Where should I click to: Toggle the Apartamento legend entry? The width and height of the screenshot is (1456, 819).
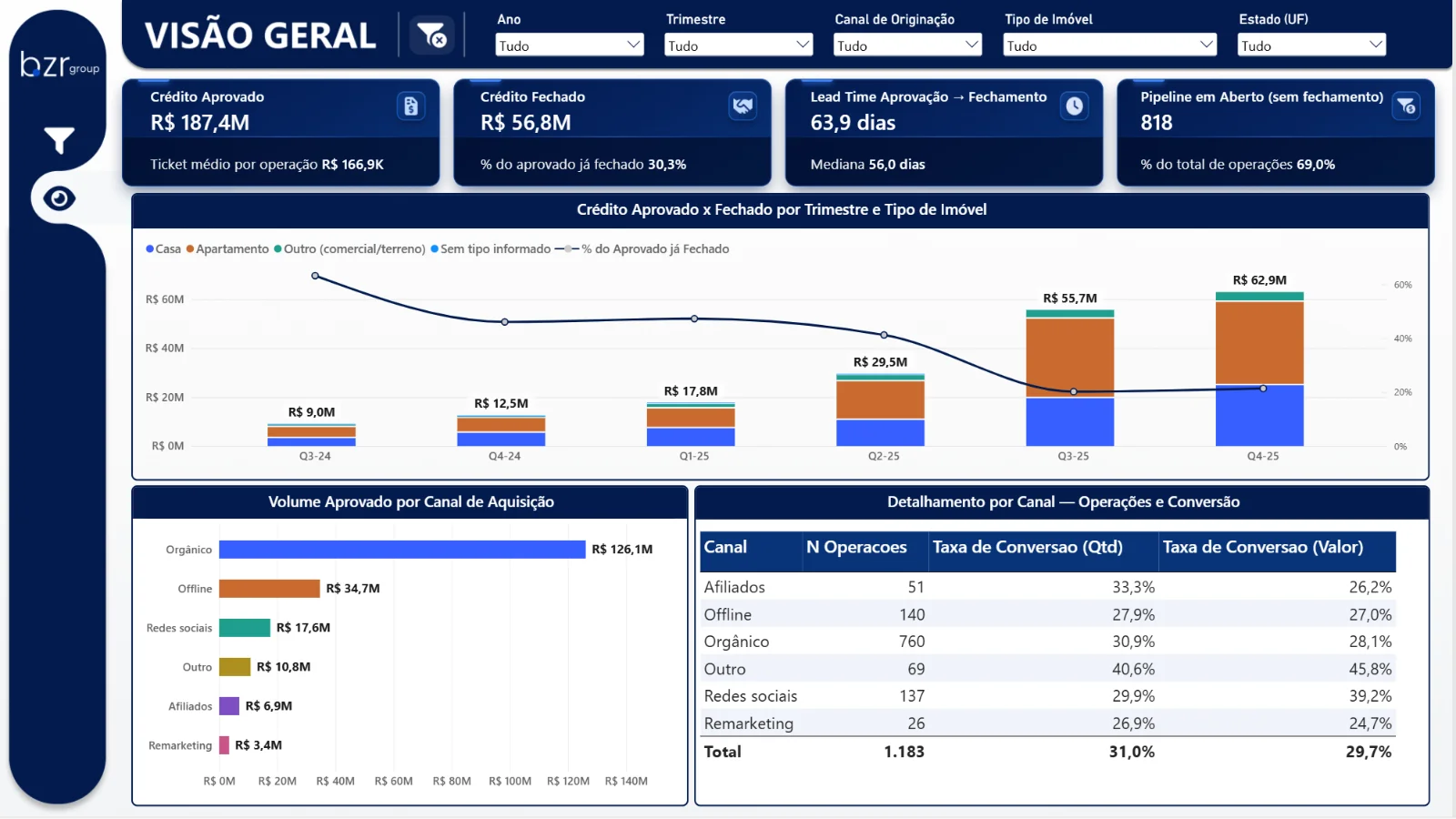click(x=227, y=248)
